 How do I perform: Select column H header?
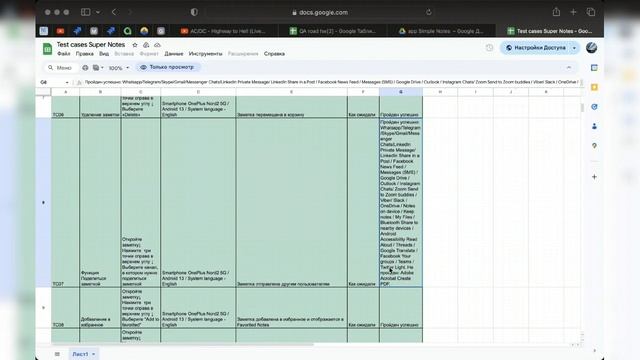coord(440,92)
